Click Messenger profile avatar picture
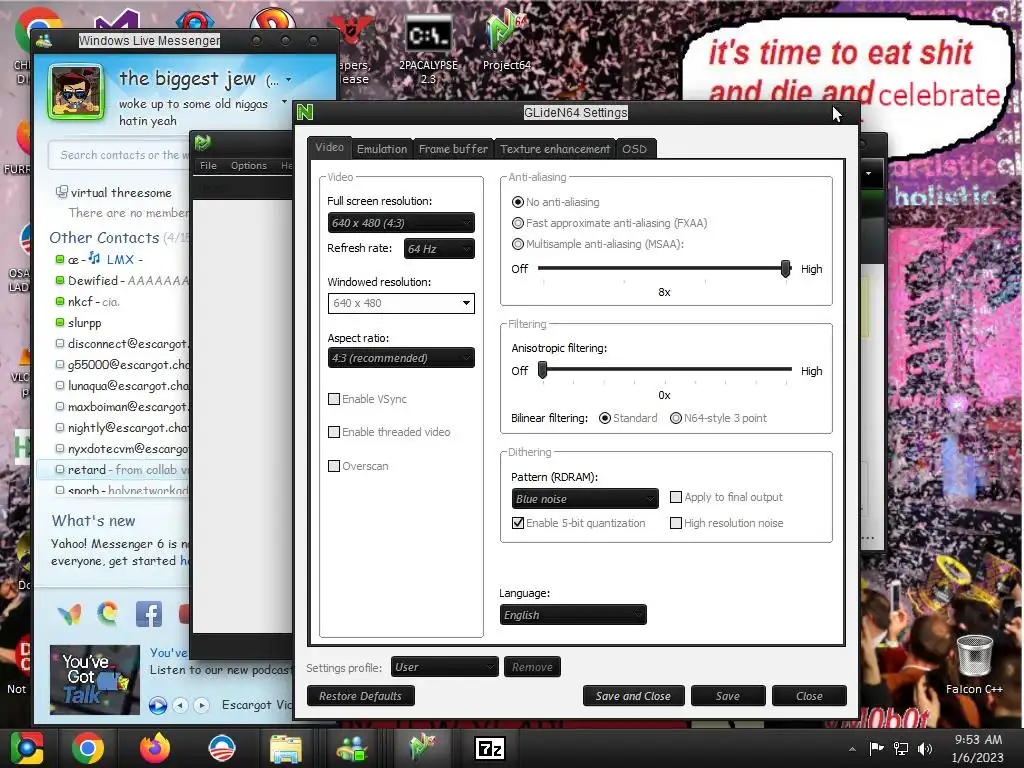The width and height of the screenshot is (1024, 768). [75, 91]
